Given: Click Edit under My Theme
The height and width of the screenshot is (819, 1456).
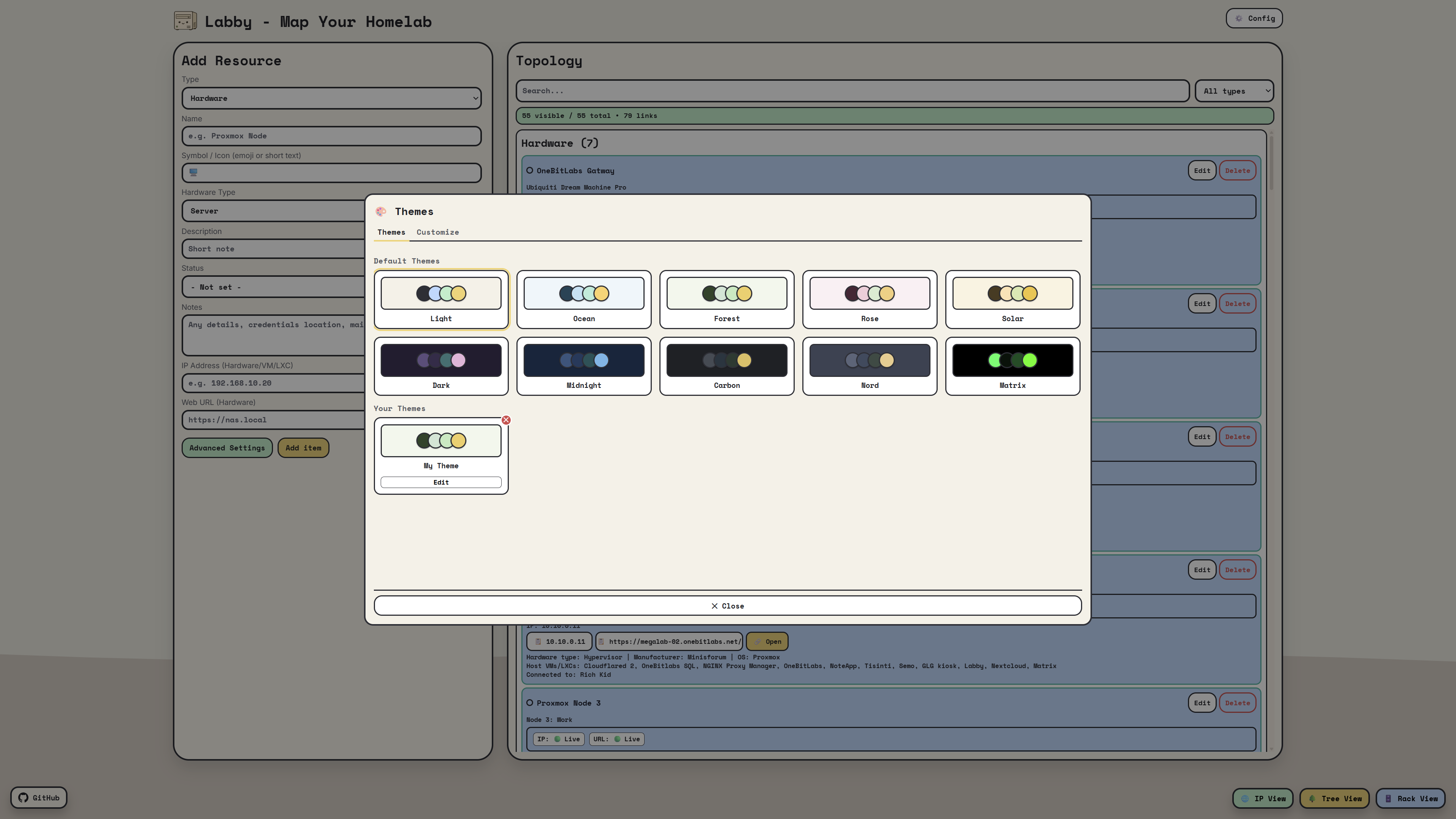Looking at the screenshot, I should (x=441, y=482).
